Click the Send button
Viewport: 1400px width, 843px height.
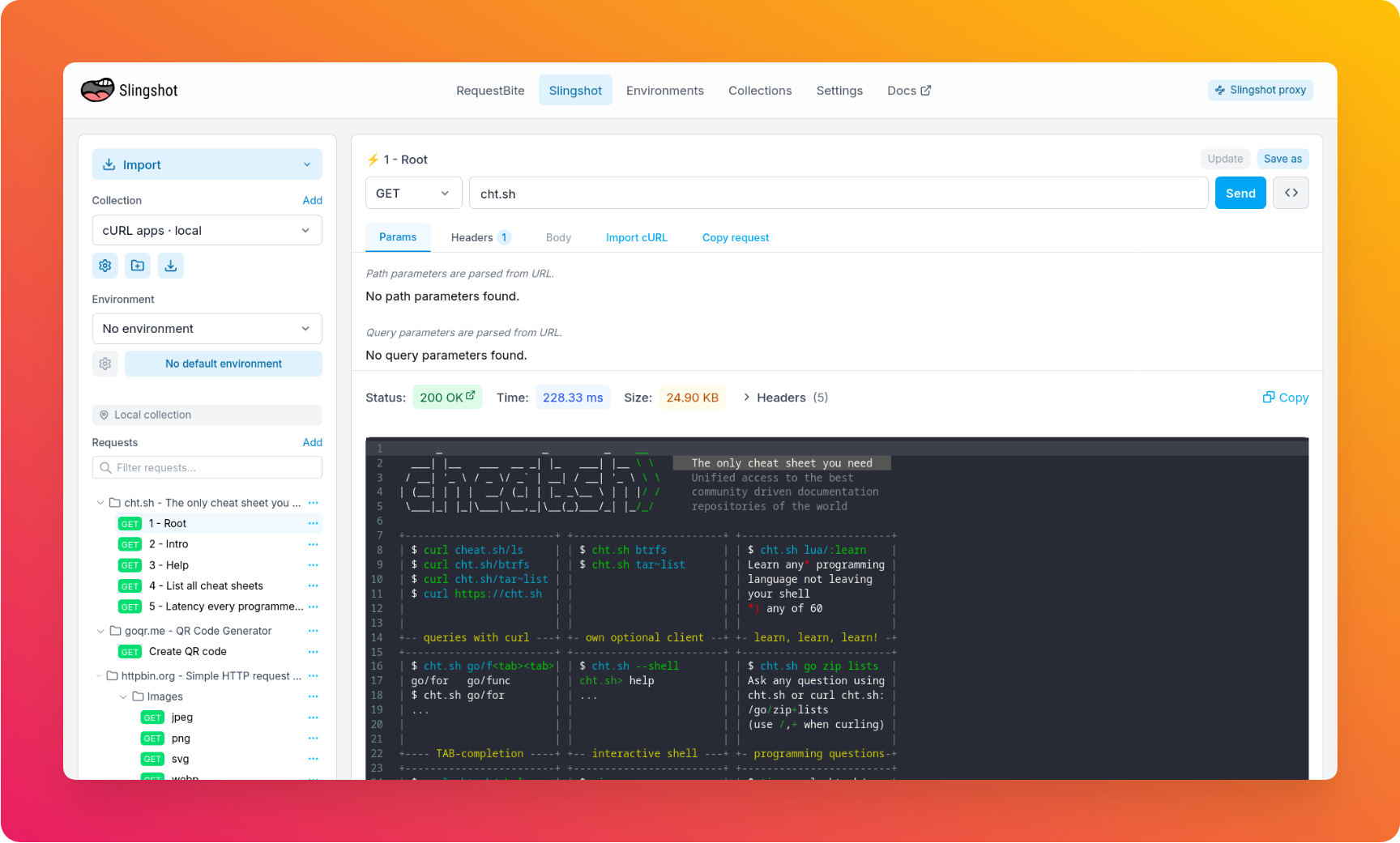1240,193
